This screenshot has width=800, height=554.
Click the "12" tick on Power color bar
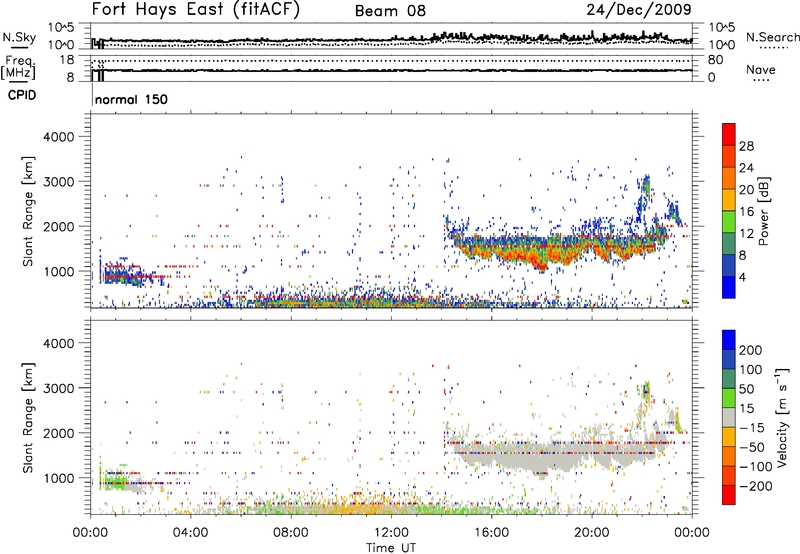point(746,234)
